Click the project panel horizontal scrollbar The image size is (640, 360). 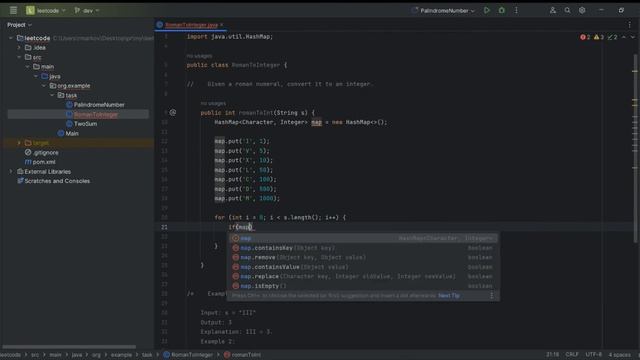point(69,347)
